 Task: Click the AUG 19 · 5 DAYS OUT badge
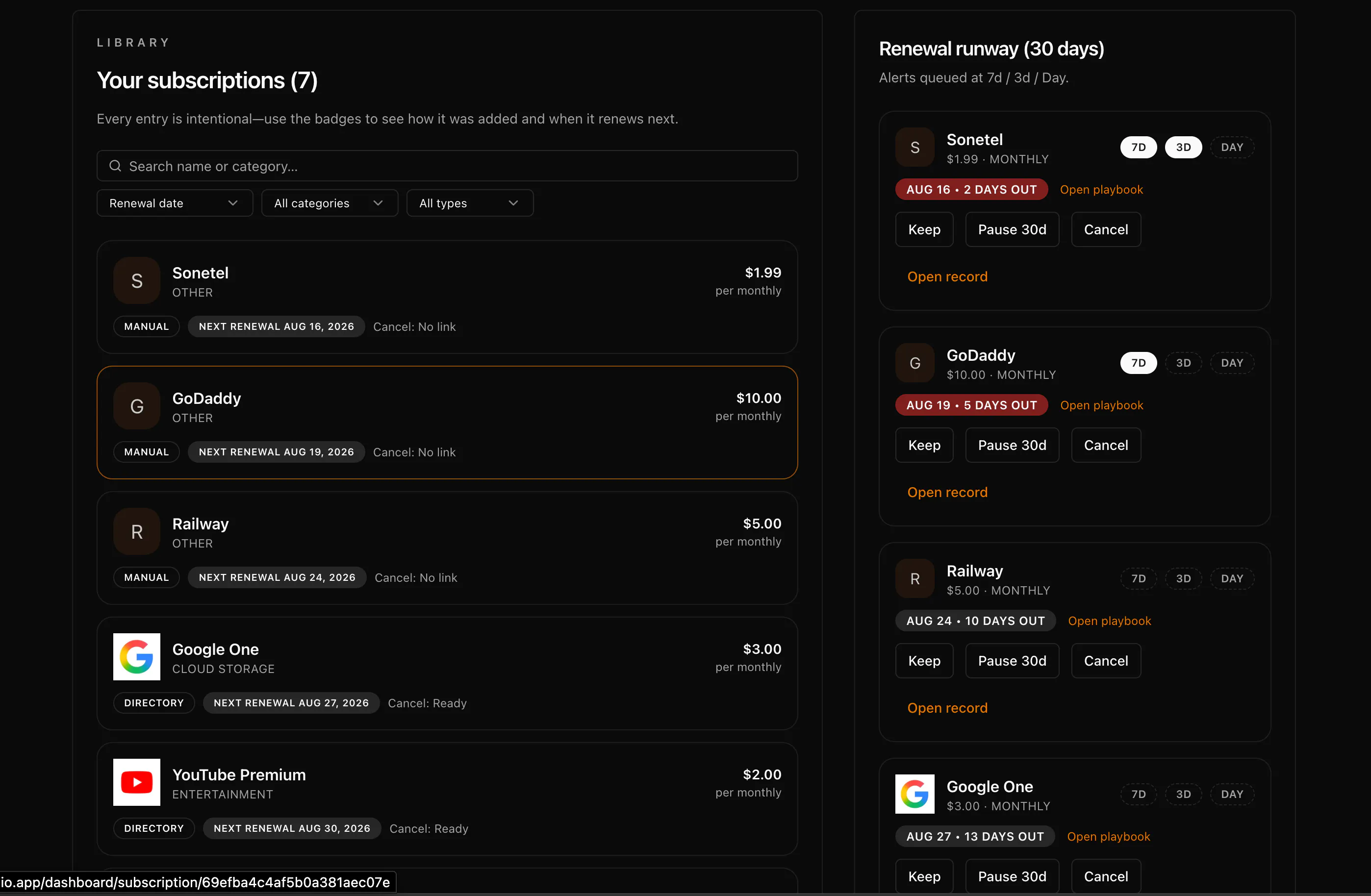pyautogui.click(x=971, y=405)
